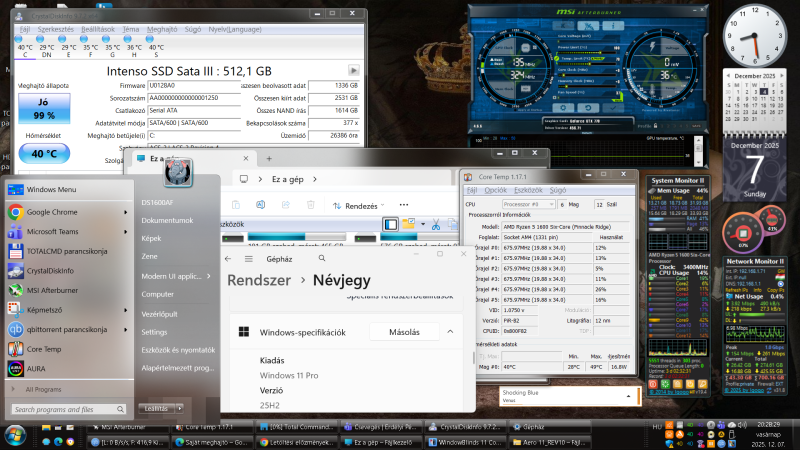Open Google Chrome from the start menu
Screen dimensions: 800x450
[x=67, y=212]
